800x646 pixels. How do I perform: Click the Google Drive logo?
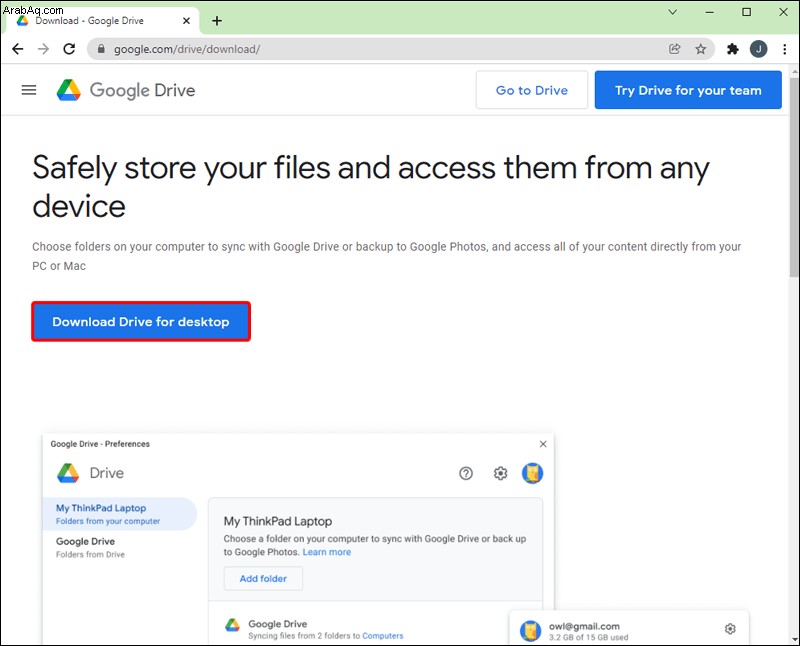pyautogui.click(x=126, y=90)
